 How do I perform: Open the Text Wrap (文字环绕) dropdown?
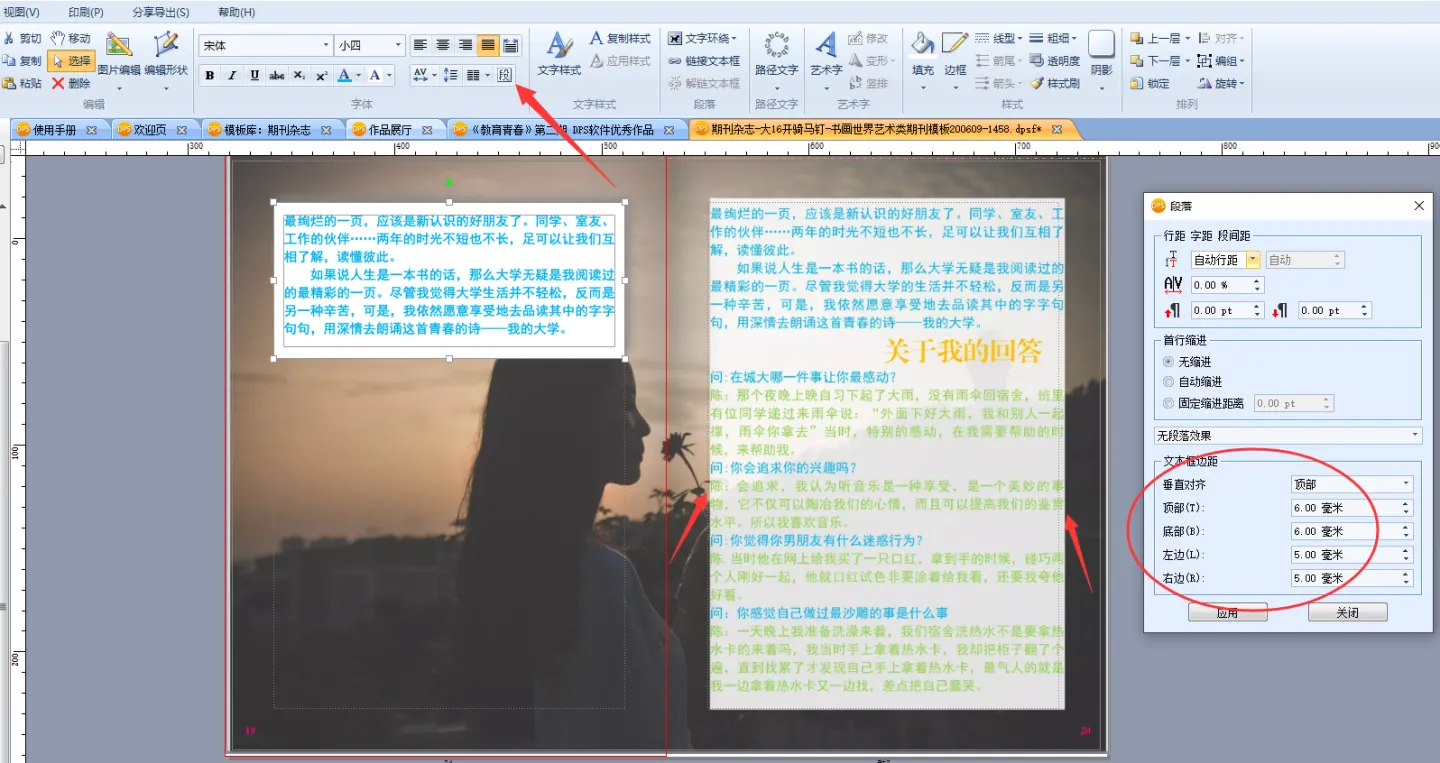703,38
